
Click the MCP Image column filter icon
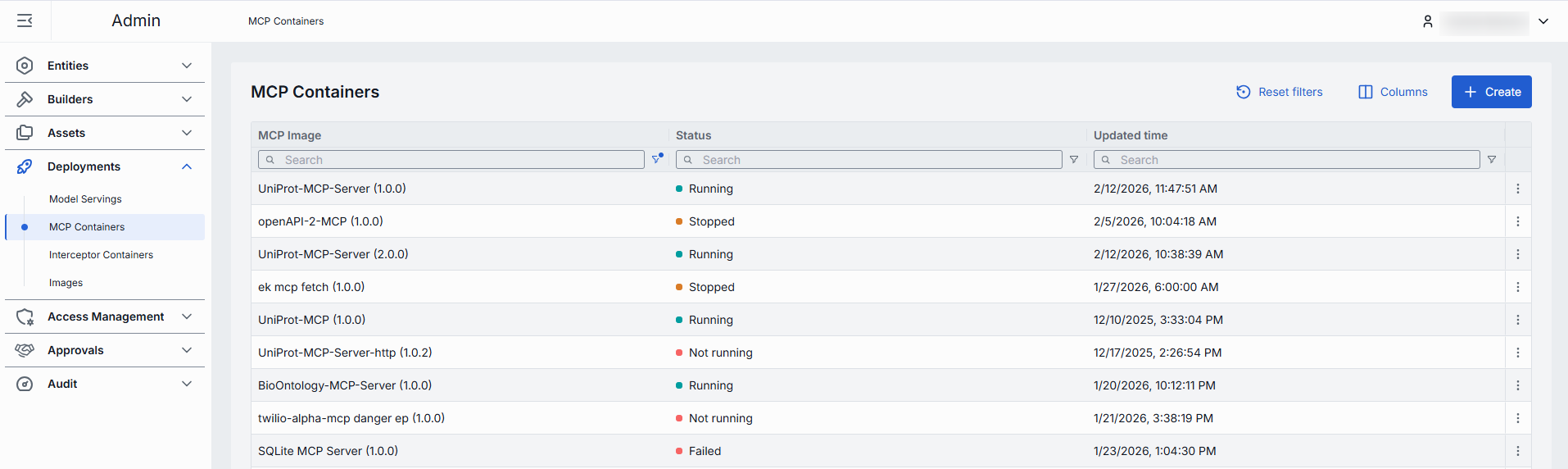click(657, 159)
